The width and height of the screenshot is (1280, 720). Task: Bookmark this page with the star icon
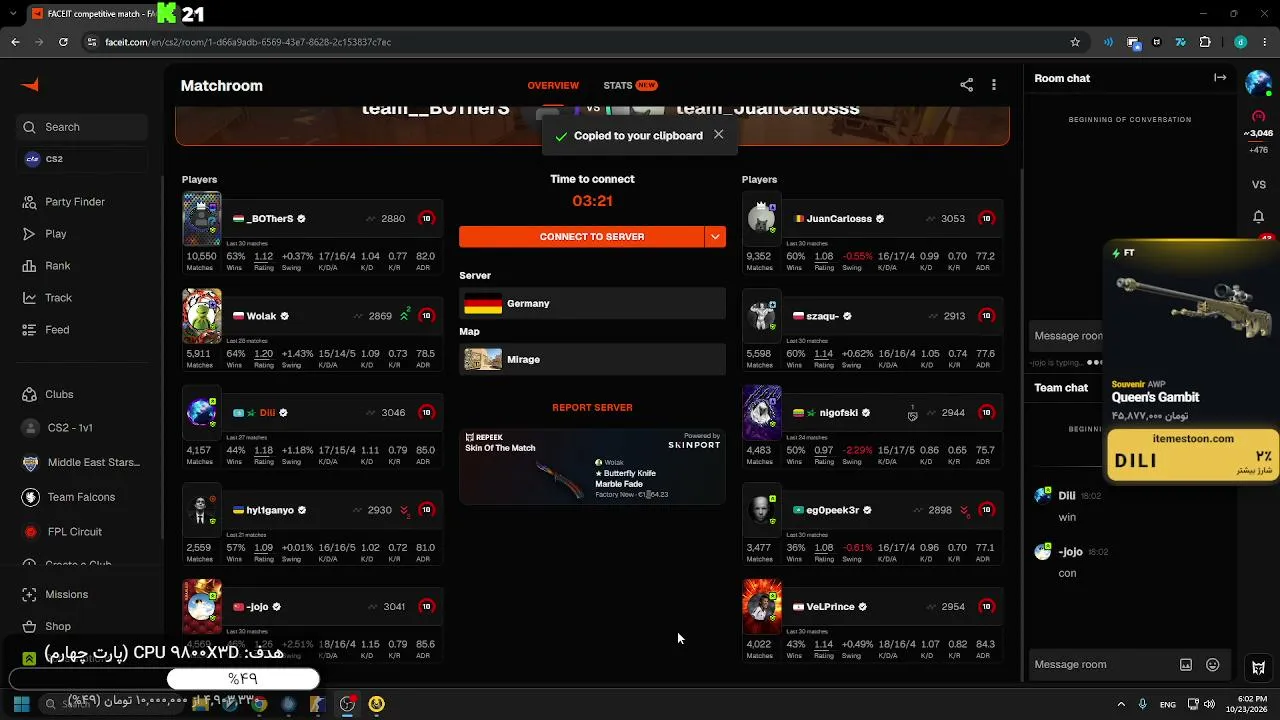coord(1075,42)
